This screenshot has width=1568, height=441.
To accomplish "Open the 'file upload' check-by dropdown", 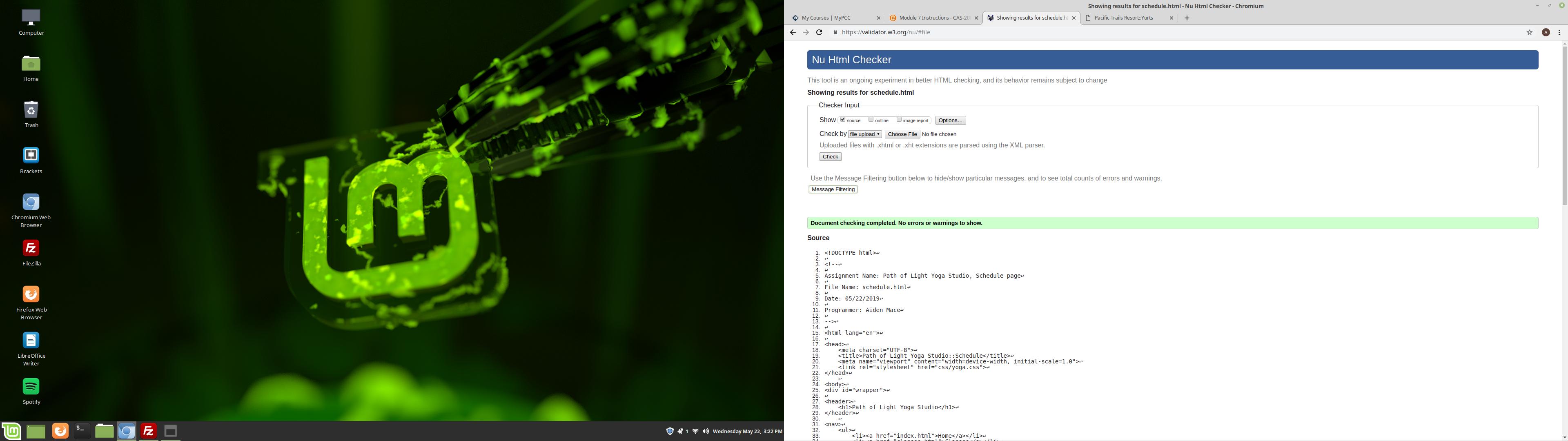I will pos(864,135).
